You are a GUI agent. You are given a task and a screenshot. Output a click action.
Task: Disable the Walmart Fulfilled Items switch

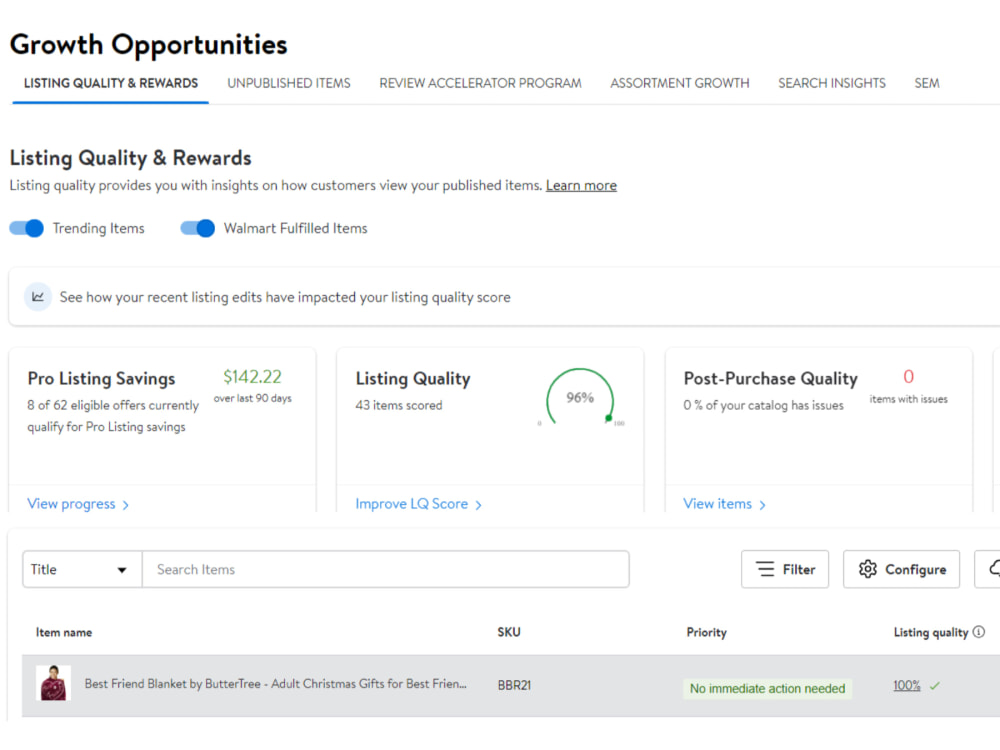pos(198,228)
